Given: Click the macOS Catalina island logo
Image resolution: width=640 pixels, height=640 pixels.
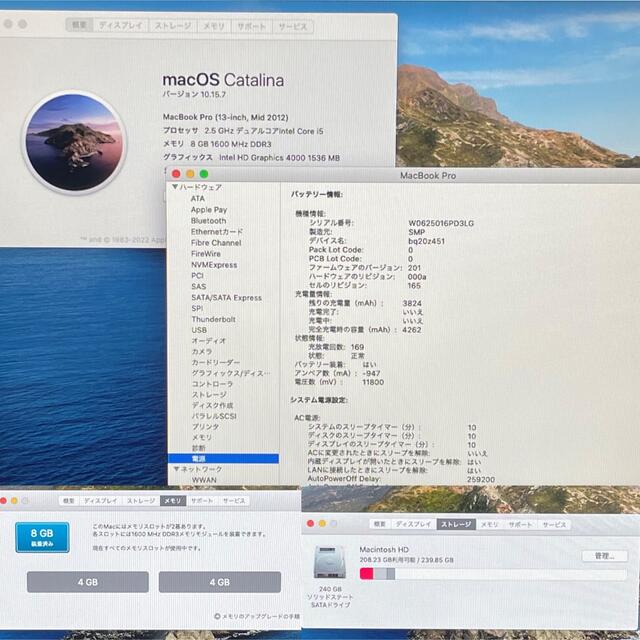Looking at the screenshot, I should (x=74, y=142).
